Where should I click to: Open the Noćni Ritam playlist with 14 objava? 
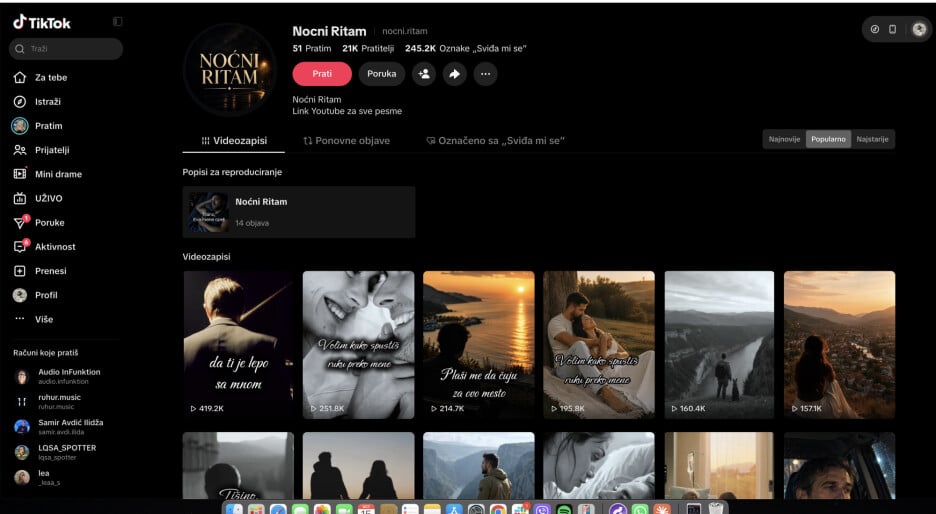(298, 212)
